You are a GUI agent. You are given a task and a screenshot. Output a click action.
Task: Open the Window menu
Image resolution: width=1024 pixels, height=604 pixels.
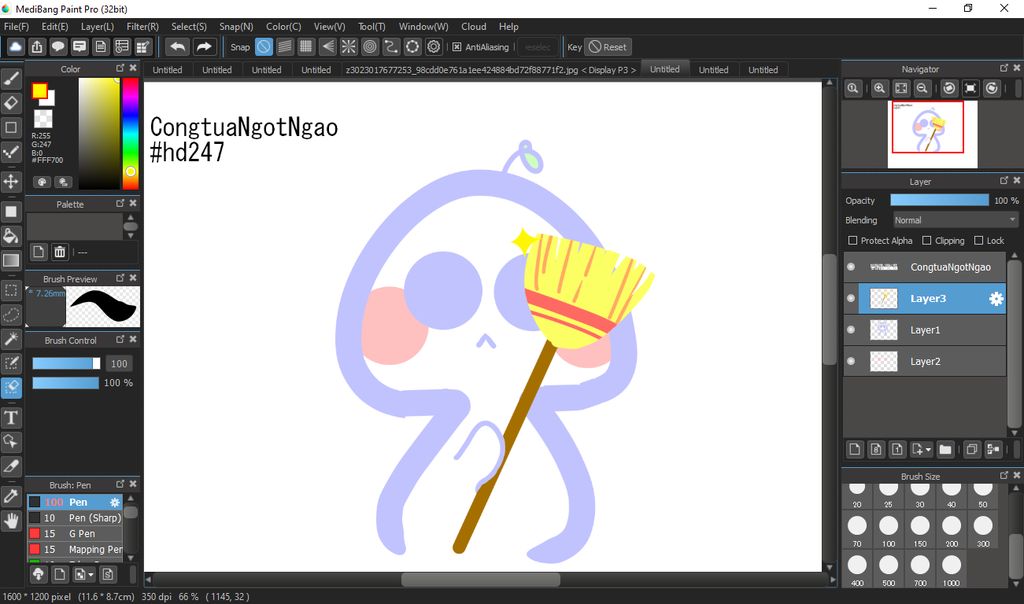tap(423, 27)
